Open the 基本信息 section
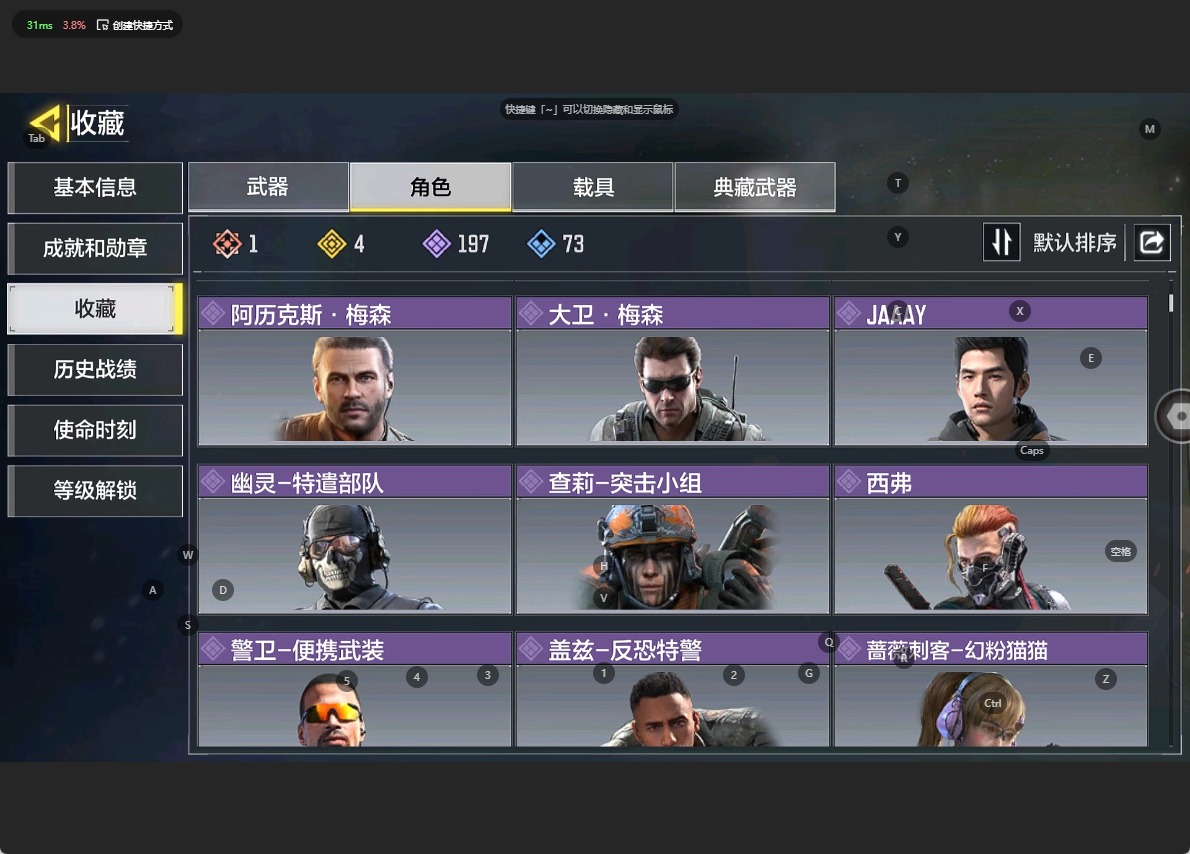This screenshot has height=854, width=1190. point(95,188)
